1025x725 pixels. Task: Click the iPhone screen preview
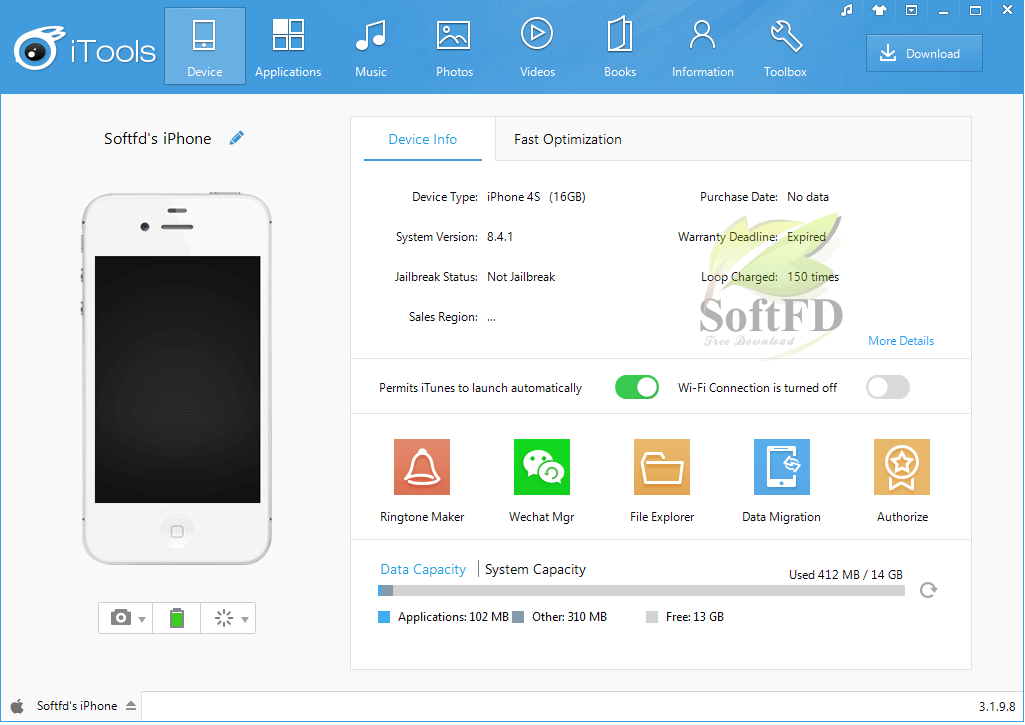pos(177,379)
